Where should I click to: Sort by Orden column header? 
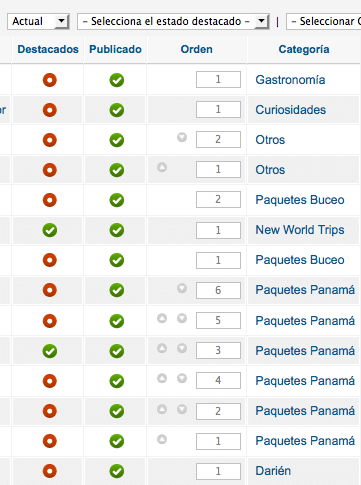[197, 49]
